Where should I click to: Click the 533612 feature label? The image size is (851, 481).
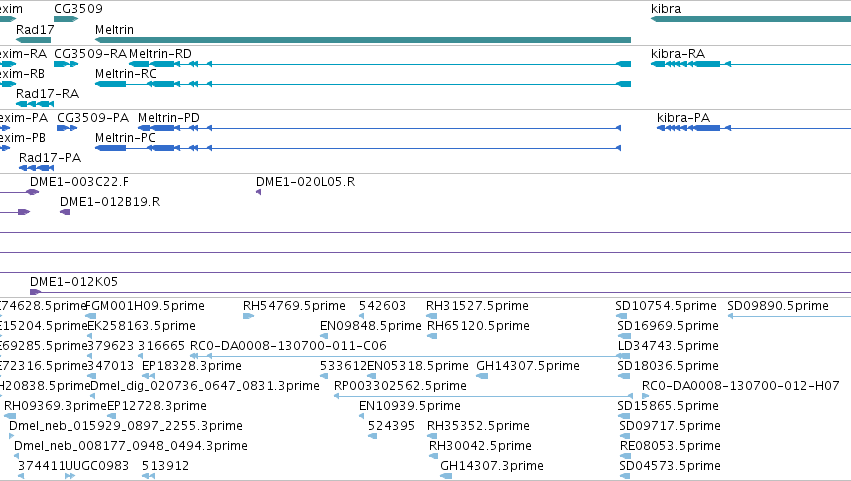point(344,366)
